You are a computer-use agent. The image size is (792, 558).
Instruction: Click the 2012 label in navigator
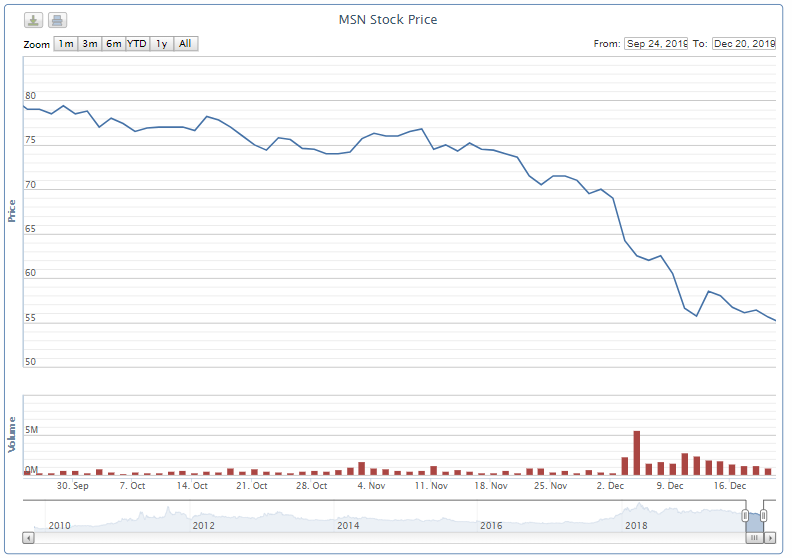coord(204,526)
